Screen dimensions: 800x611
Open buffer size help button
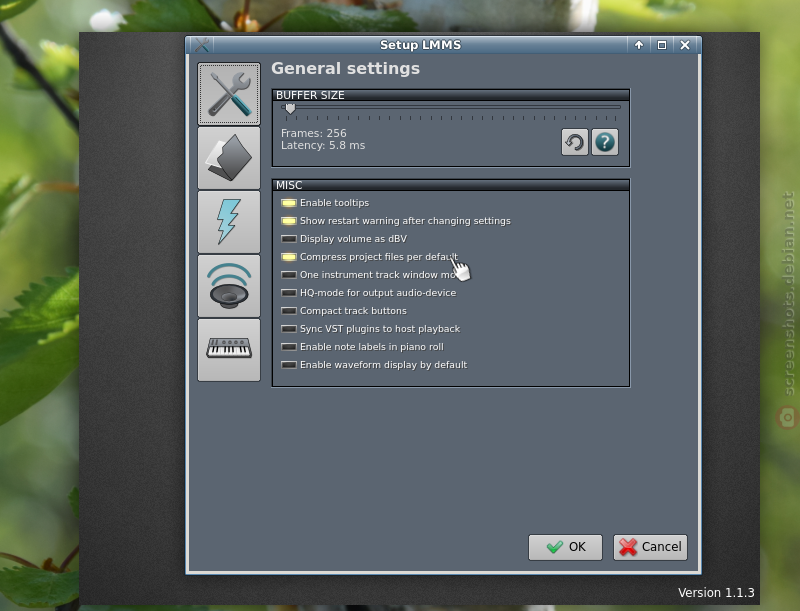(605, 142)
